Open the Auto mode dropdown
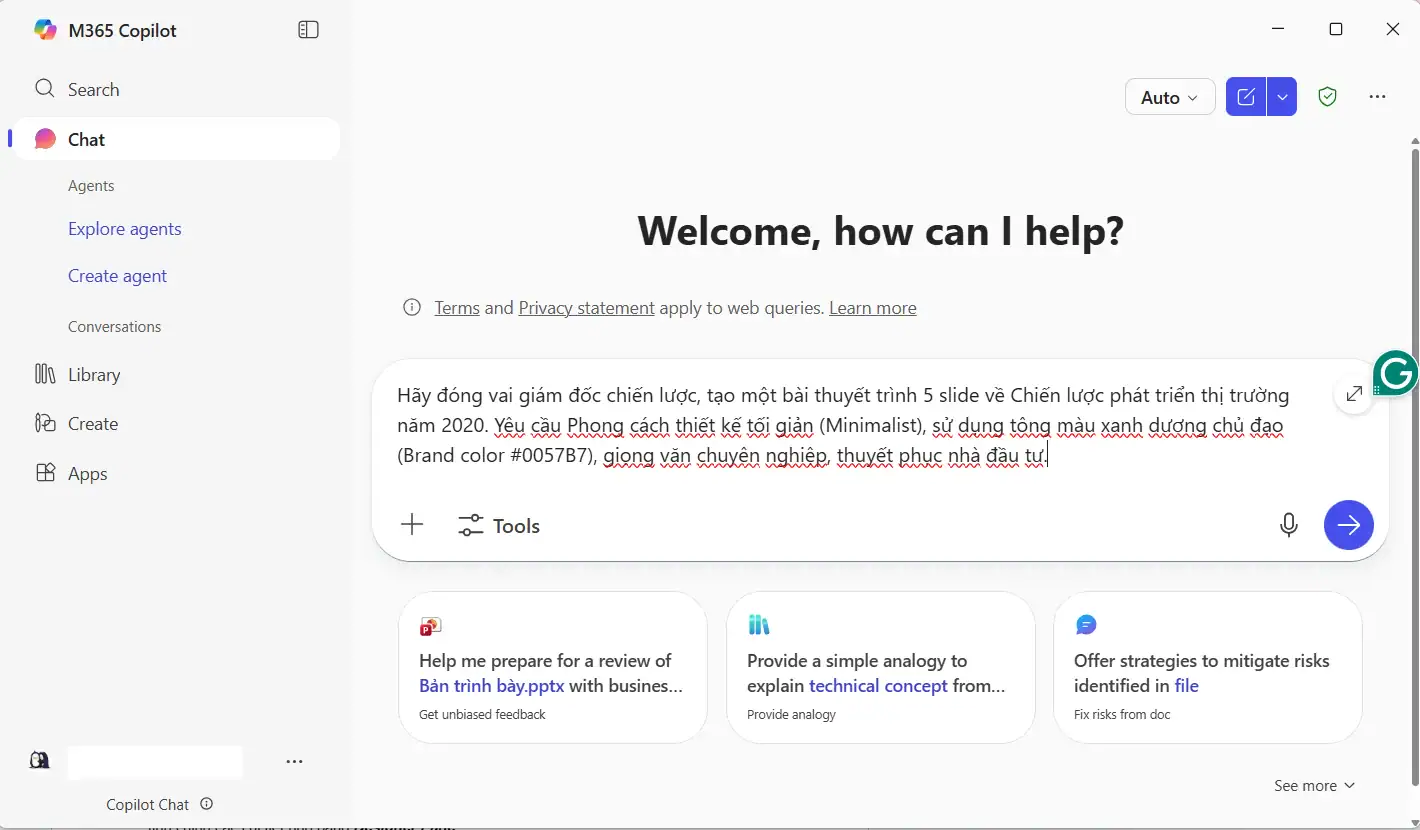 (x=1170, y=97)
